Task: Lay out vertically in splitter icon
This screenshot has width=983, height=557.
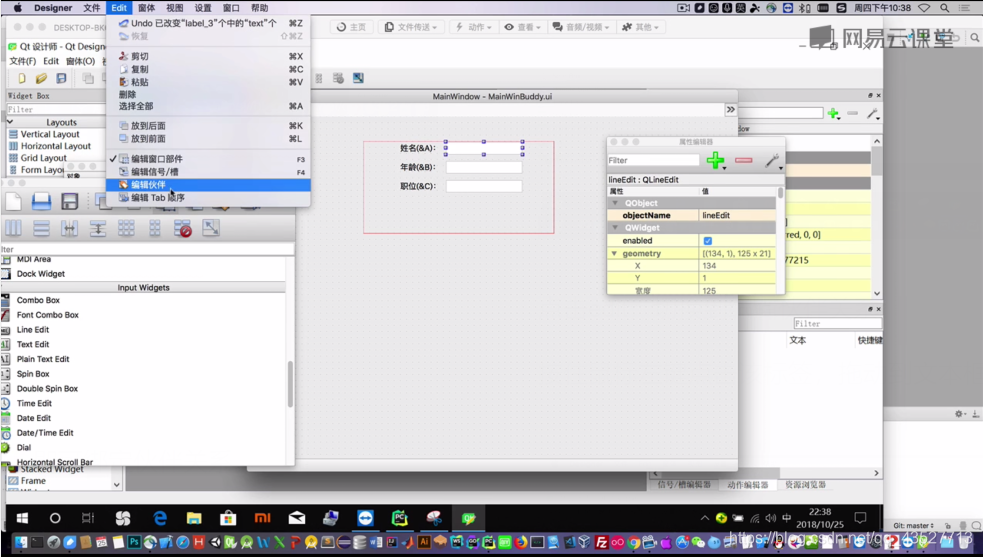Action: coord(98,228)
